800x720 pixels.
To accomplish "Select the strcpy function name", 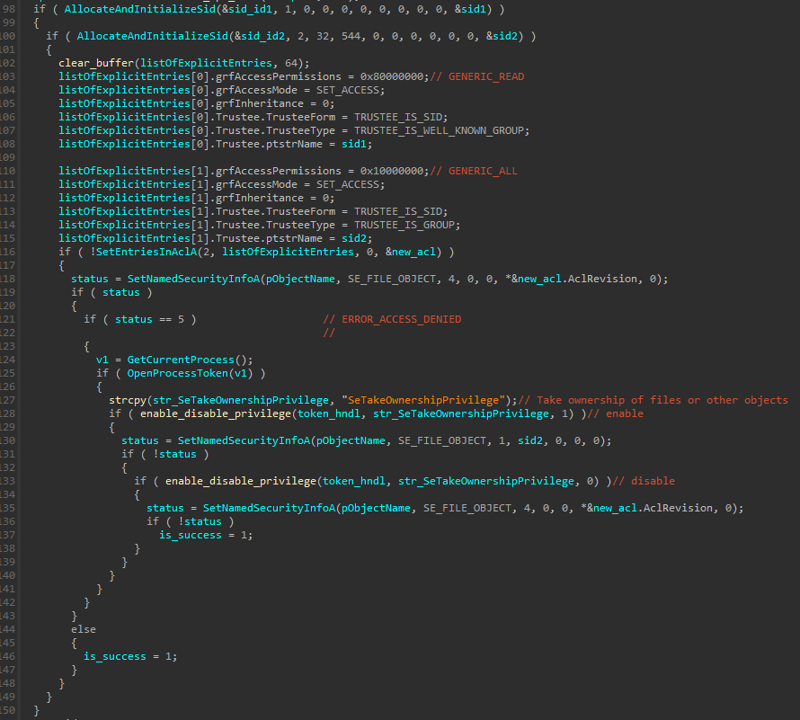I will [127, 400].
